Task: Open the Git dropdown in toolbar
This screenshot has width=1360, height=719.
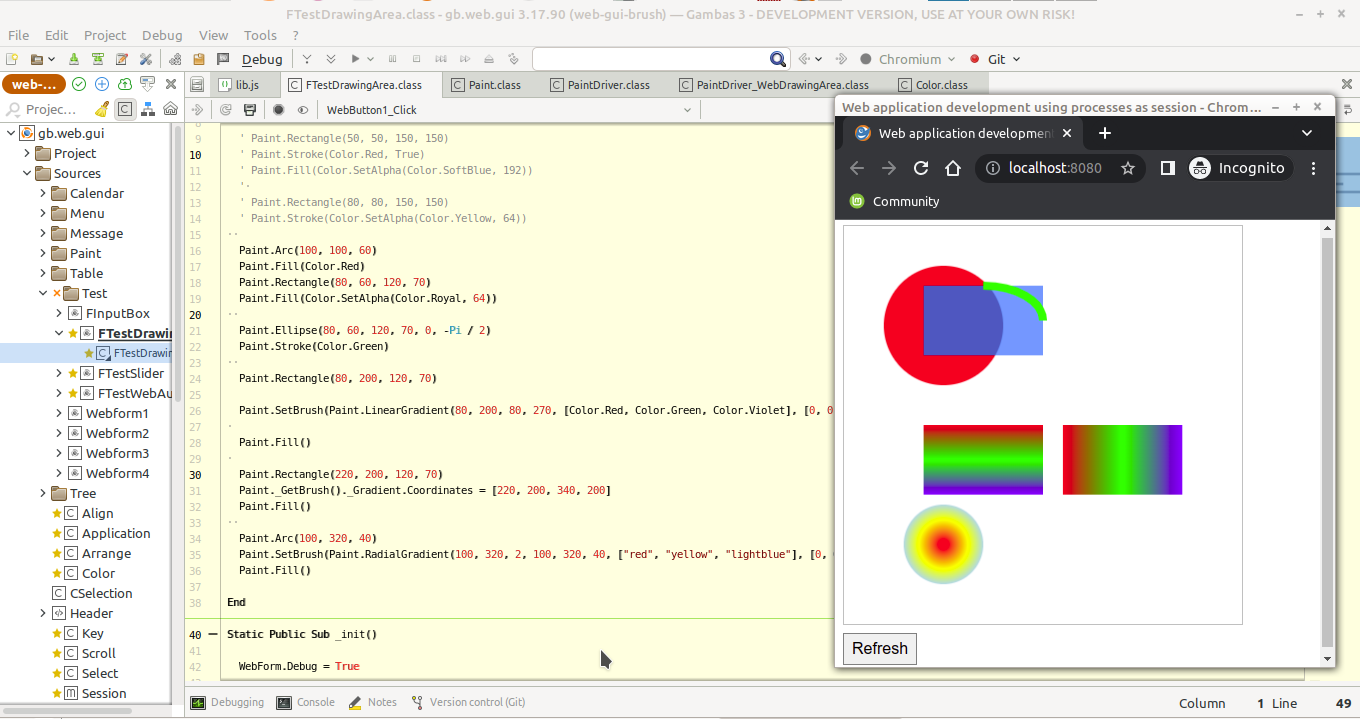Action: (x=996, y=59)
